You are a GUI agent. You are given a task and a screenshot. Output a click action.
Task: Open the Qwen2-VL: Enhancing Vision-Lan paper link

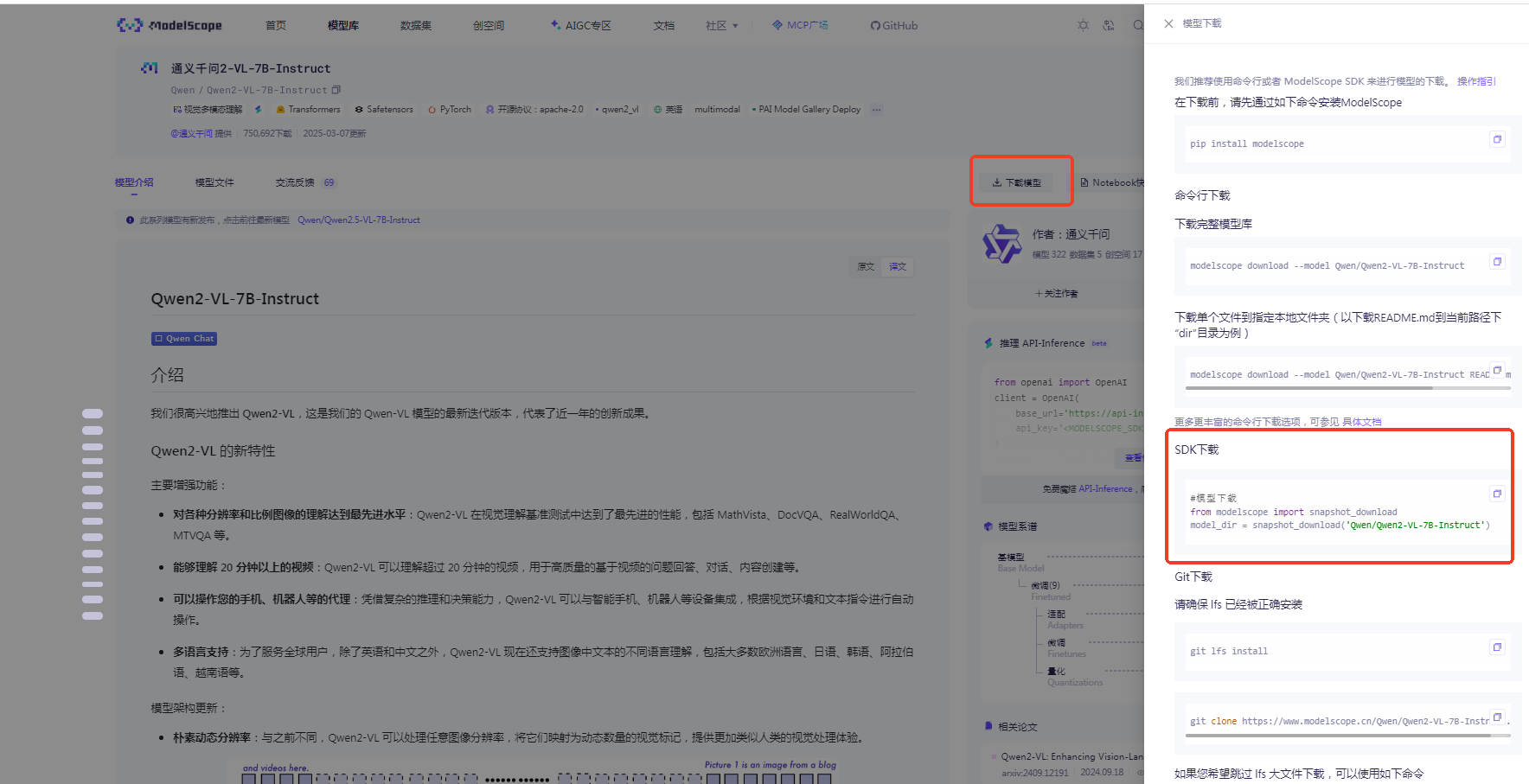tap(1072, 756)
